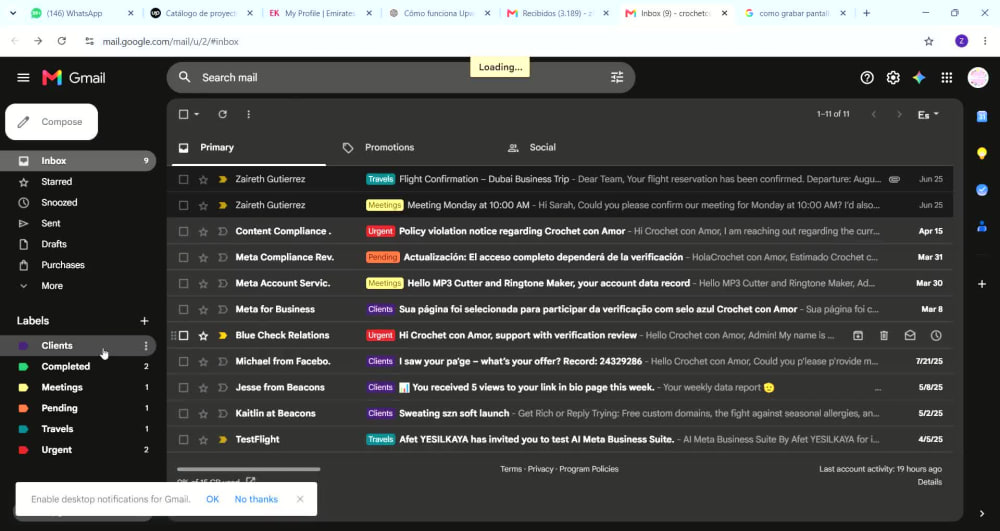Check the Jesse from Beacons email
1000x531 pixels.
point(184,388)
